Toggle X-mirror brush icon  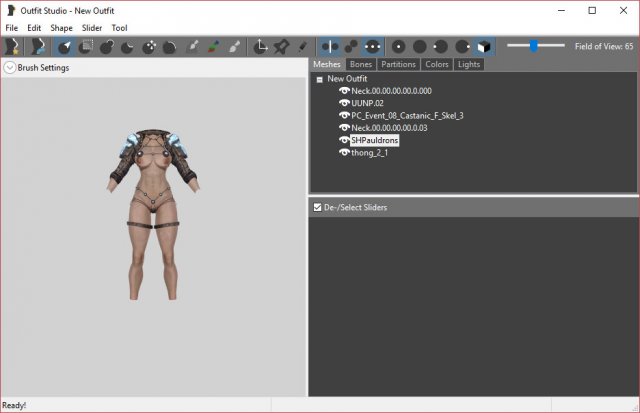(x=330, y=46)
